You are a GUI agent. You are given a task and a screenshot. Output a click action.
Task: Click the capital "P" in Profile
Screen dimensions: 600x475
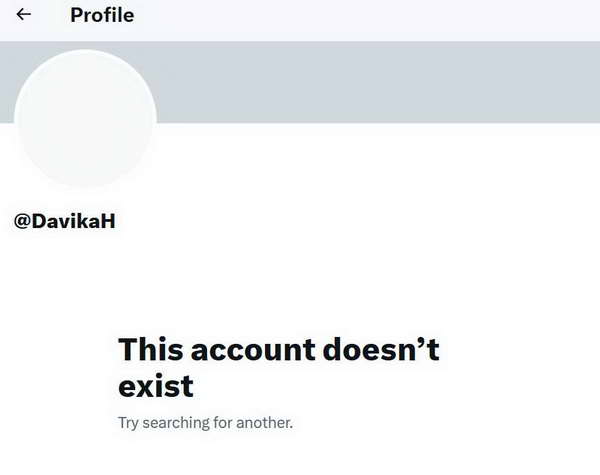[77, 15]
